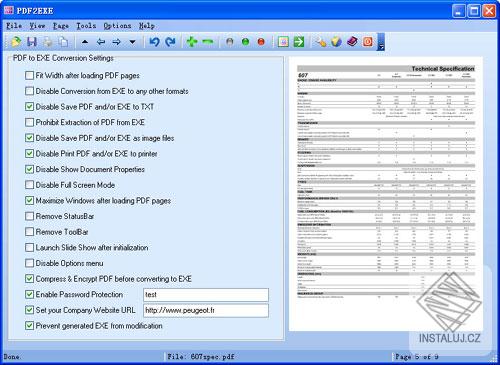The image size is (500, 365).
Task: Uncheck Prevent generated EXE from modification
Action: (x=29, y=326)
